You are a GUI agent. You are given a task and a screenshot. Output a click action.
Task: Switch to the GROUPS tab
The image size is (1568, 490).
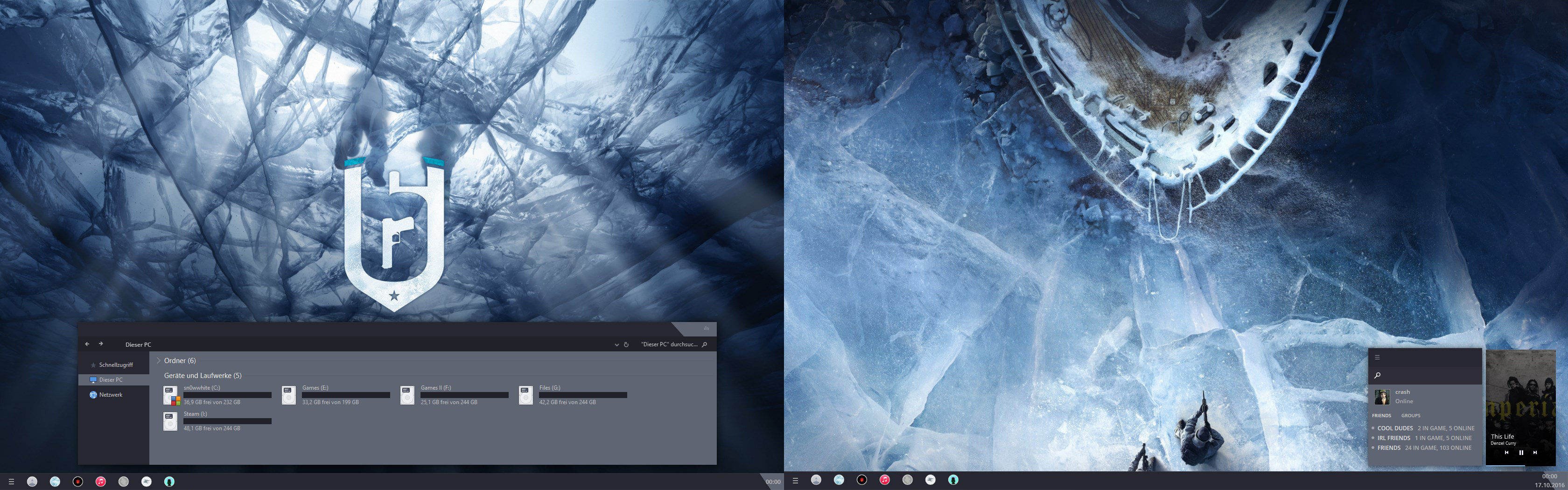coord(1410,416)
